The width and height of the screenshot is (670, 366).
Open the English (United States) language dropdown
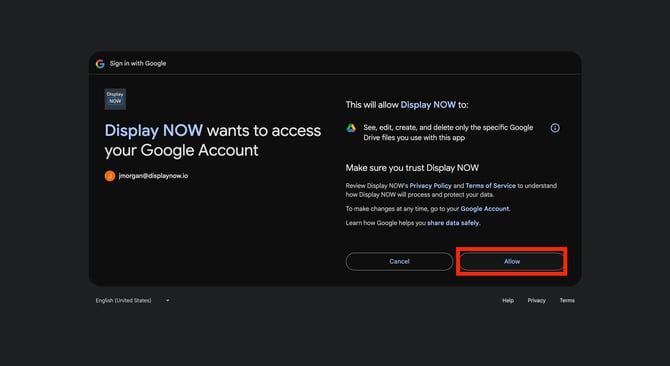pyautogui.click(x=132, y=301)
